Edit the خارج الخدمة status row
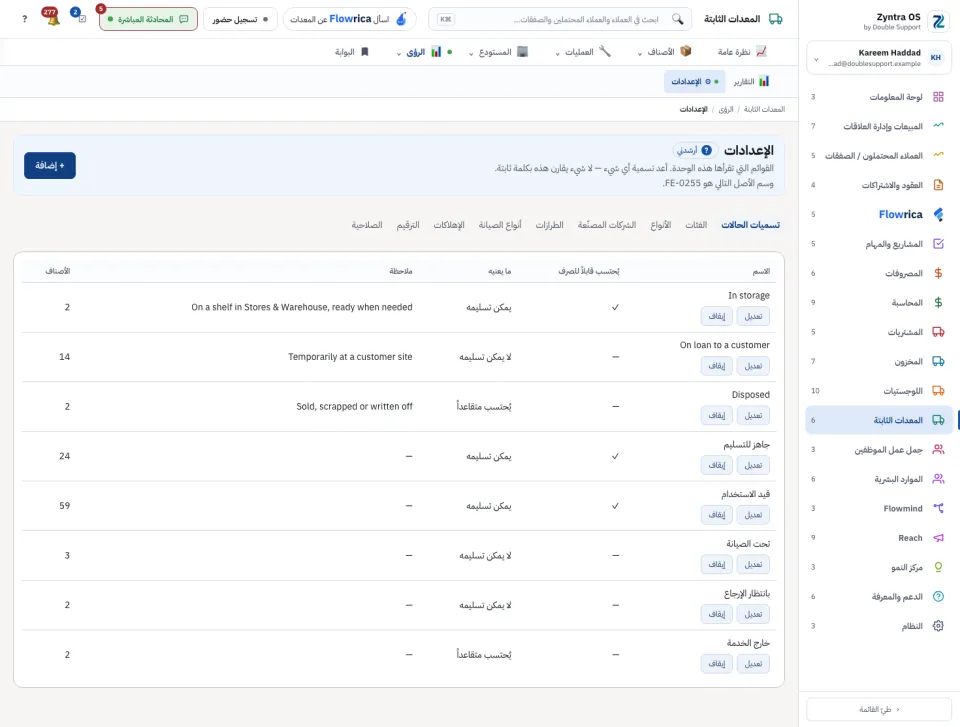Screen dimensions: 960x727 tap(753, 663)
